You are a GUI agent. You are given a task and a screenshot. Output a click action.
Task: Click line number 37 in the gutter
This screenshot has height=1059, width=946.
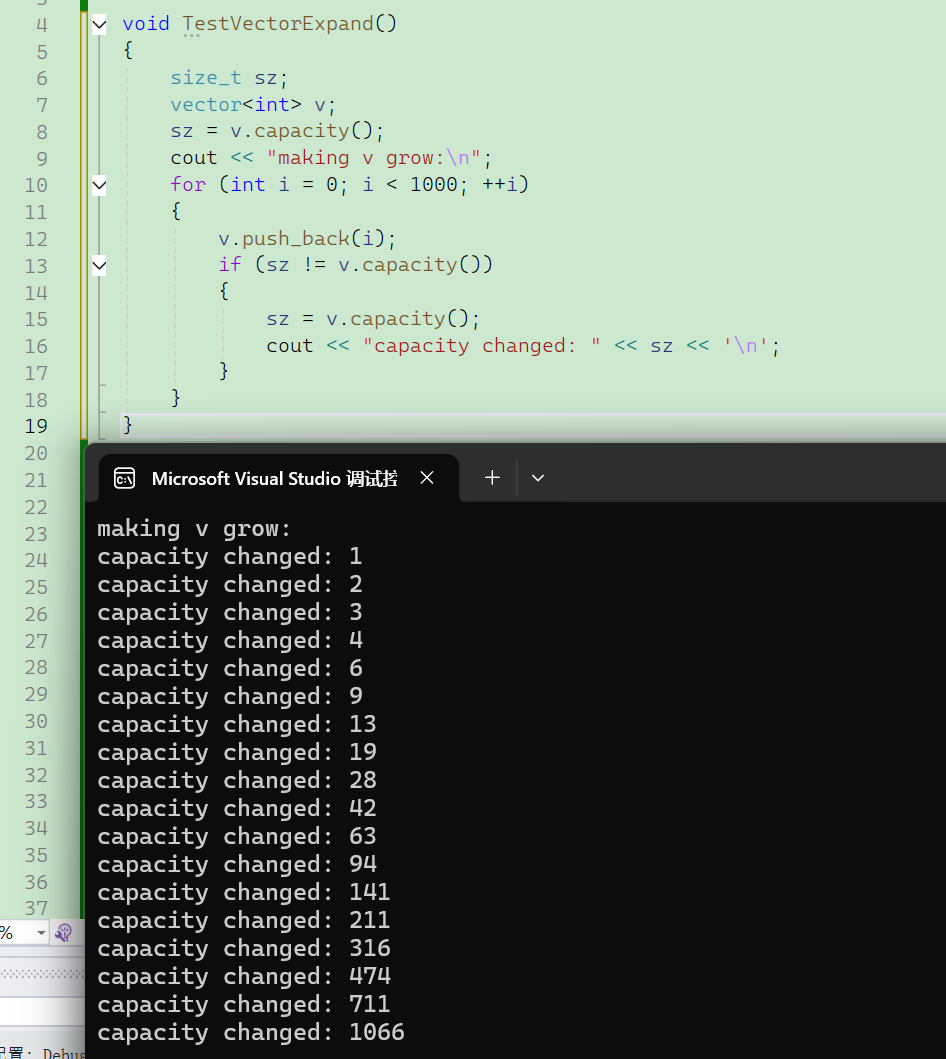tap(36, 908)
